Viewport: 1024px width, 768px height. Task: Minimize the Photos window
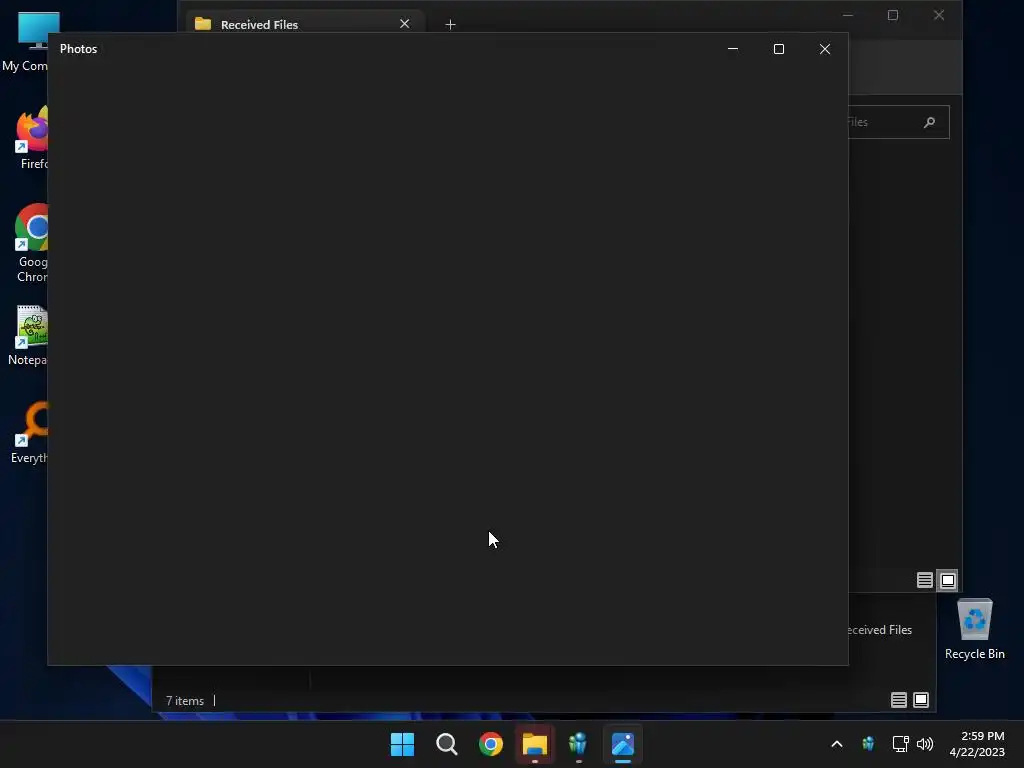[x=733, y=49]
